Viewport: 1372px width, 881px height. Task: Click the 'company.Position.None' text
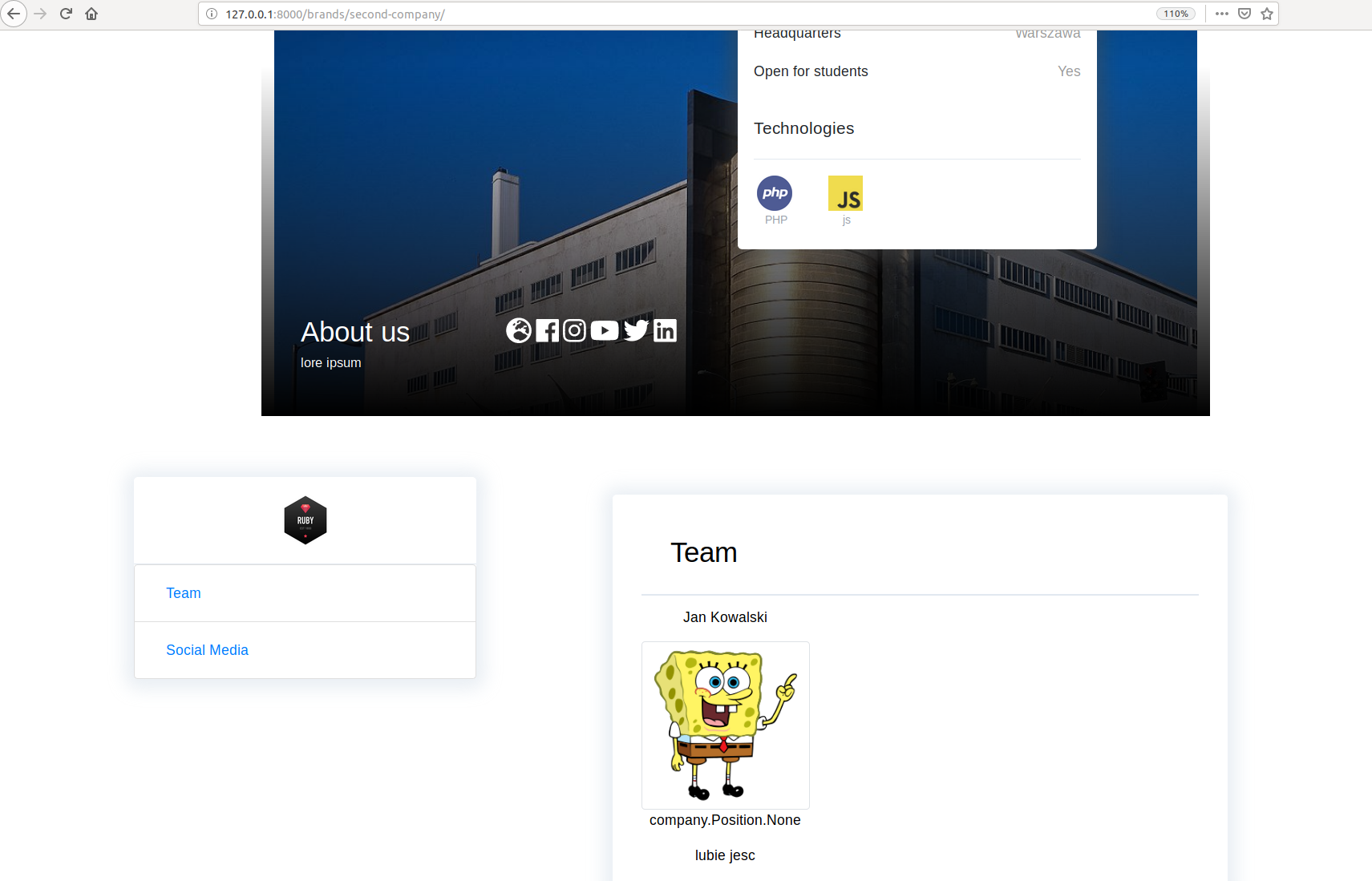725,820
